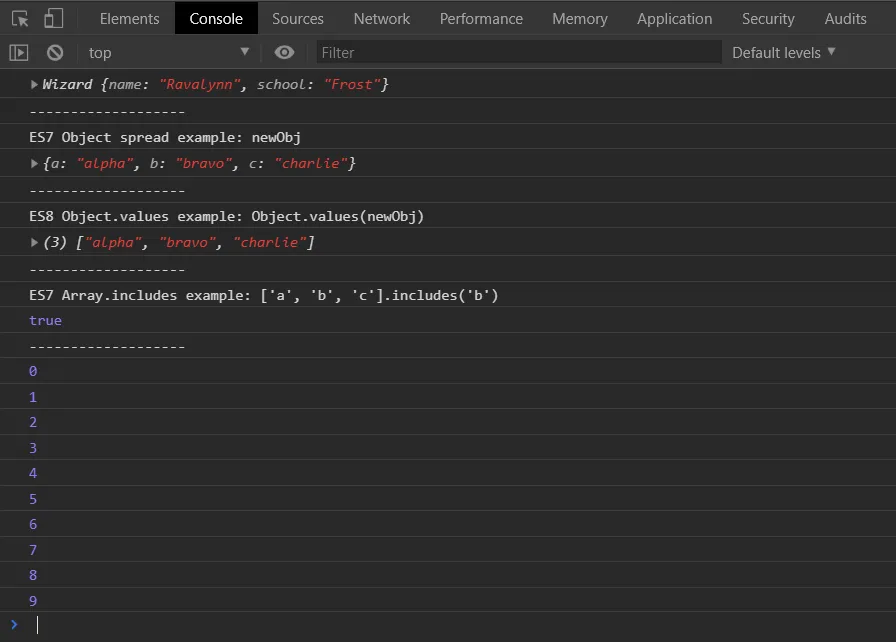The height and width of the screenshot is (642, 896).
Task: Open the Application tab
Action: coord(674,19)
